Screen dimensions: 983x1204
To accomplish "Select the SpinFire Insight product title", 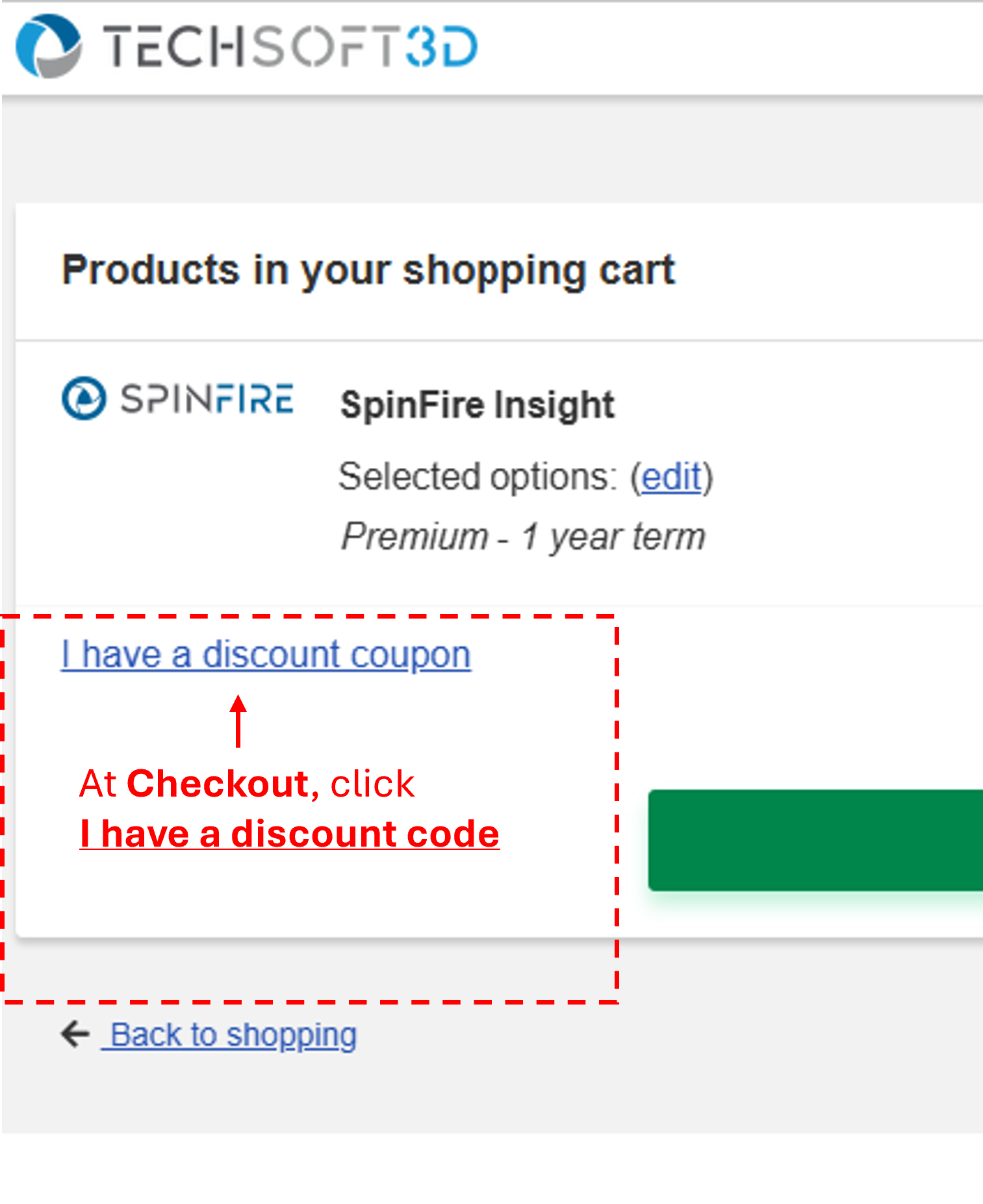I will (x=478, y=405).
